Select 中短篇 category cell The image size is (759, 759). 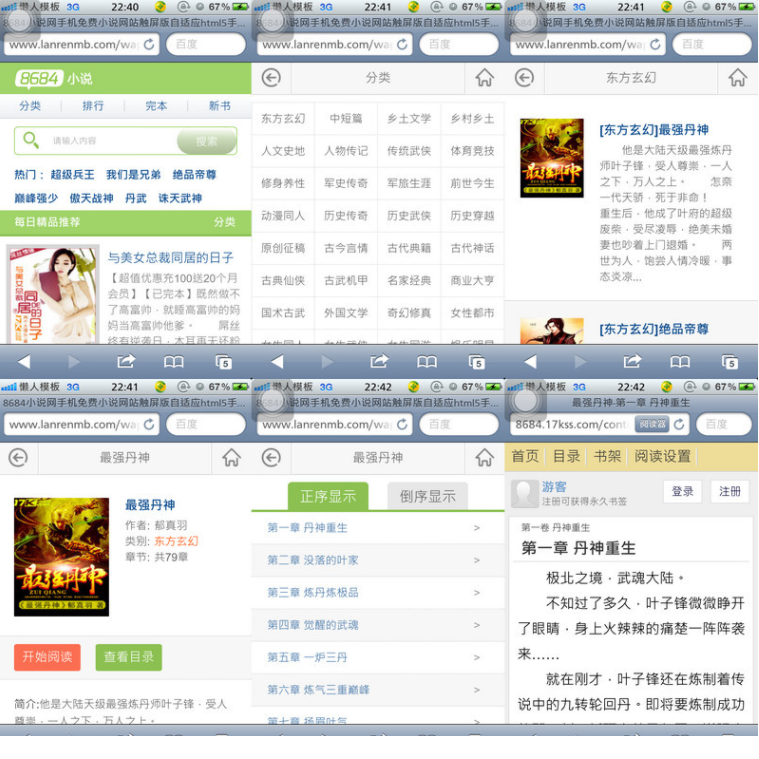[x=346, y=119]
